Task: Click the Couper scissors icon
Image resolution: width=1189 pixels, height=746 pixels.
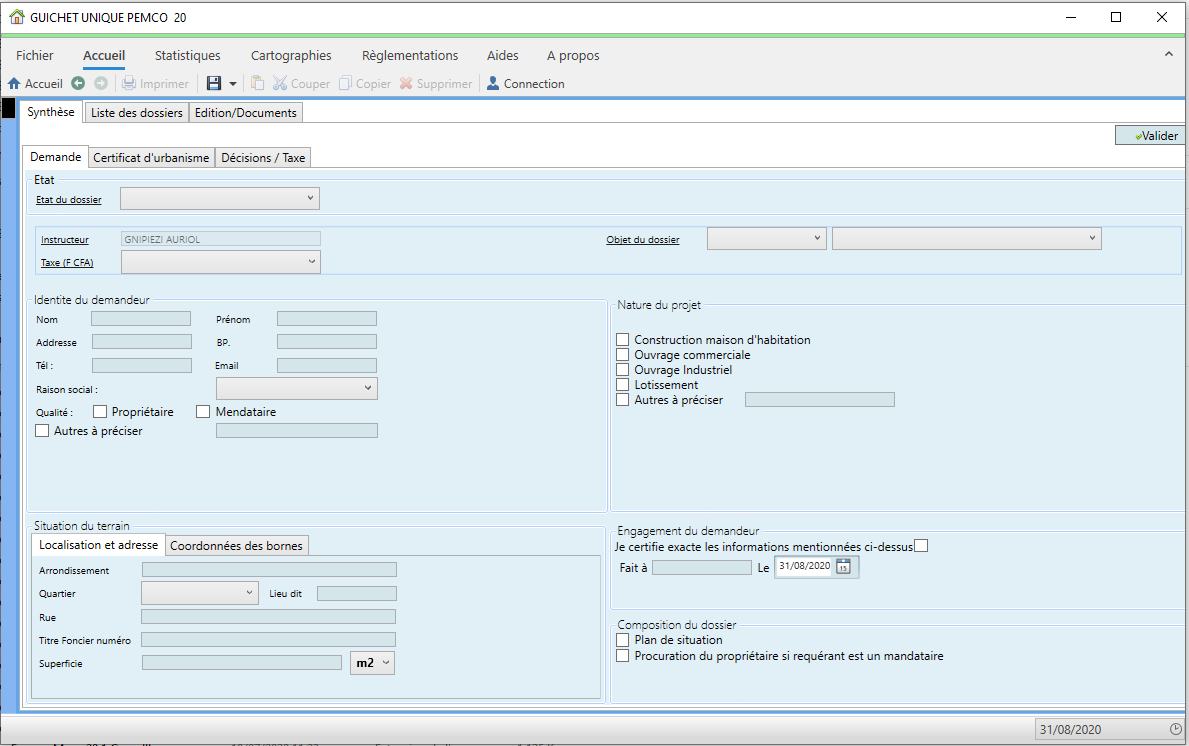Action: (x=280, y=83)
